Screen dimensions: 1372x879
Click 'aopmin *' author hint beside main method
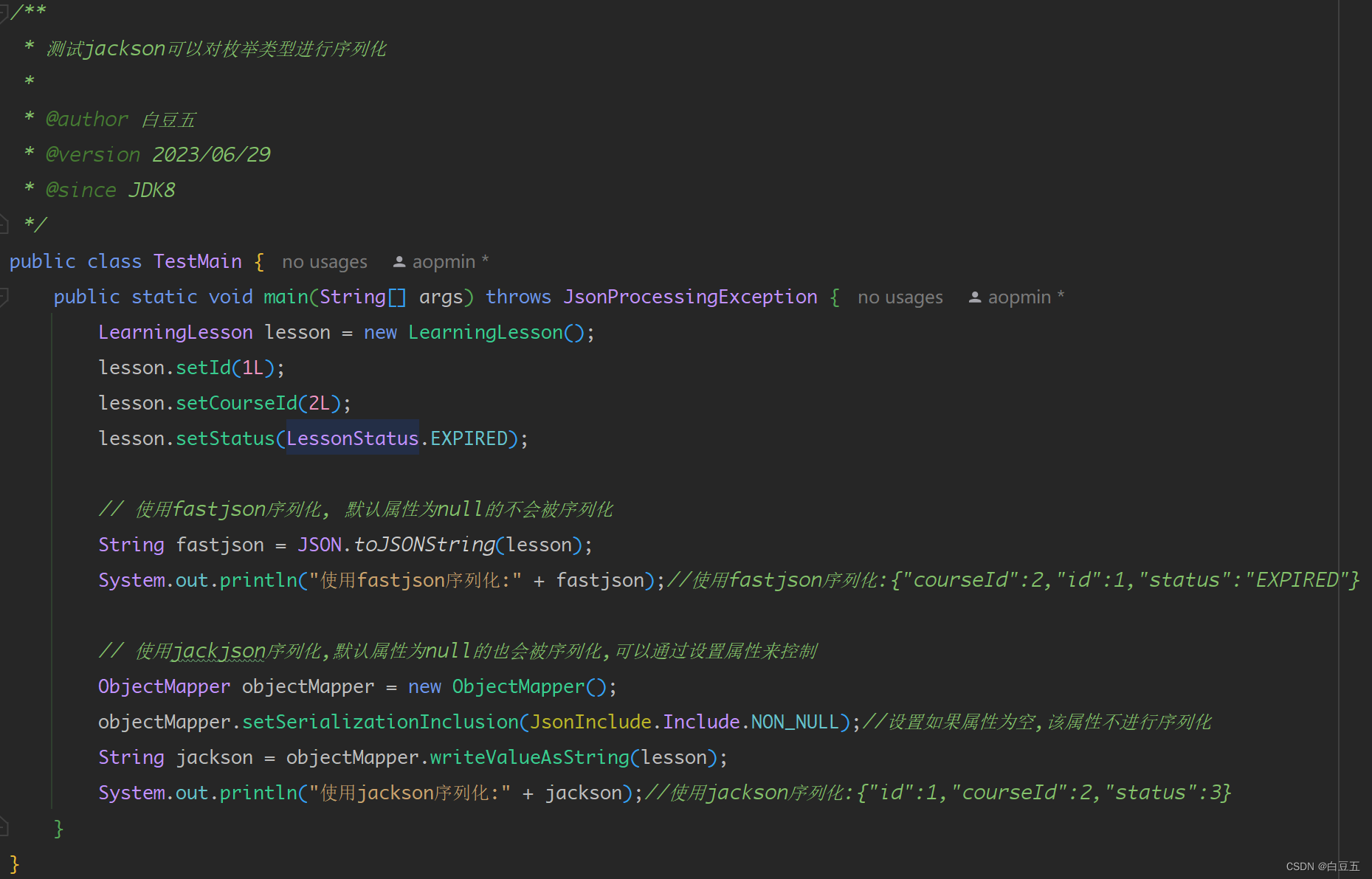click(x=1026, y=297)
